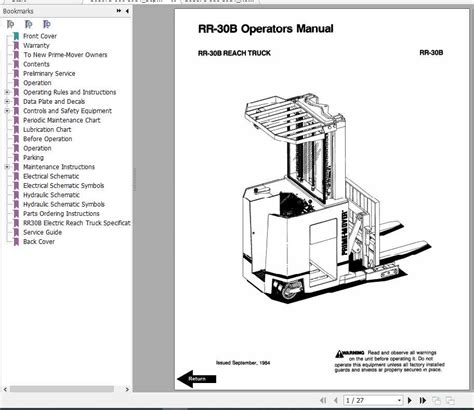Click the black Return arrow on the page
The width and height of the screenshot is (474, 410).
click(197, 379)
